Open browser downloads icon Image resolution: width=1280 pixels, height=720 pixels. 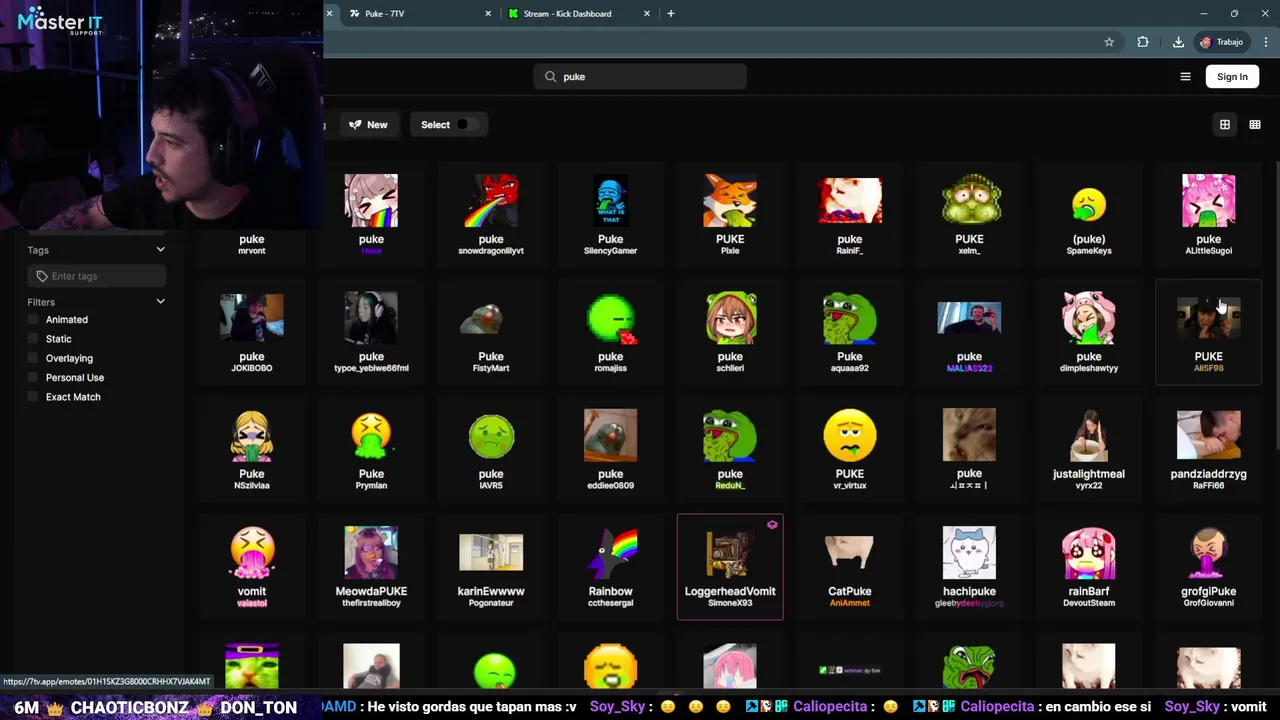1178,42
